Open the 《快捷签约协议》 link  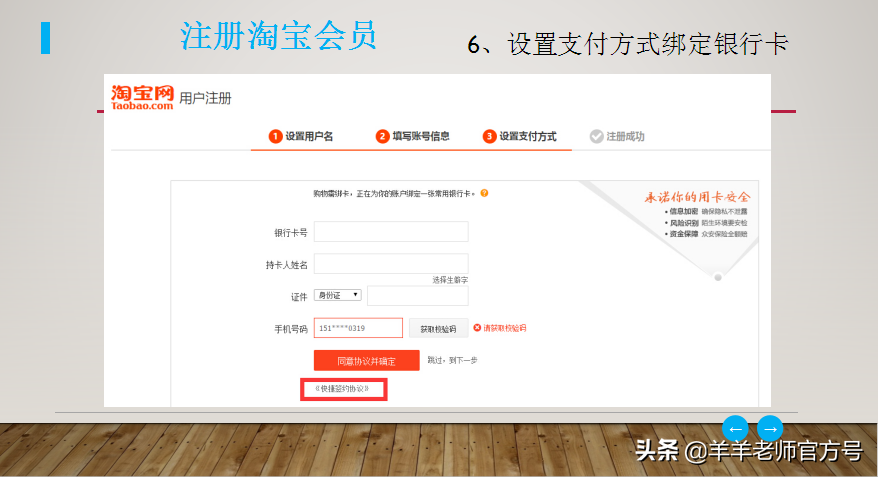(x=342, y=389)
